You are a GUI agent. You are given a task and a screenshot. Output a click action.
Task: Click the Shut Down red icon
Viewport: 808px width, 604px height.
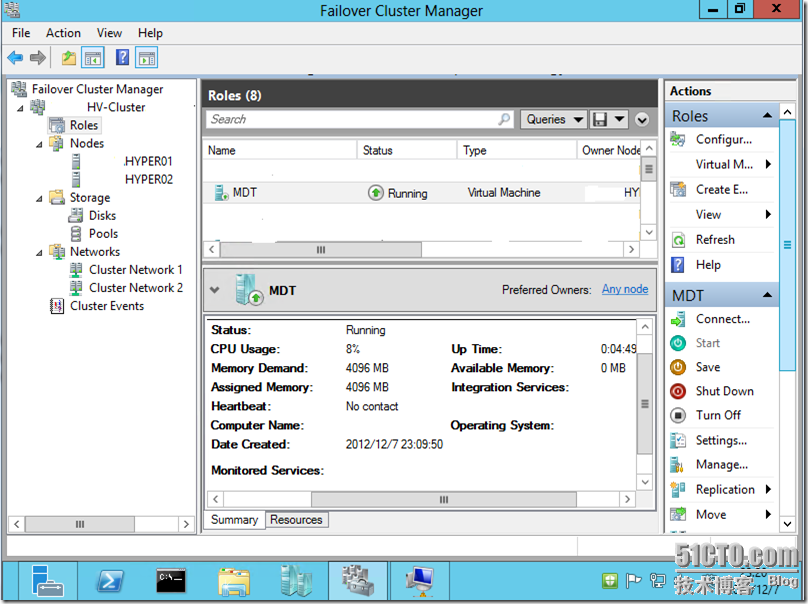678,391
